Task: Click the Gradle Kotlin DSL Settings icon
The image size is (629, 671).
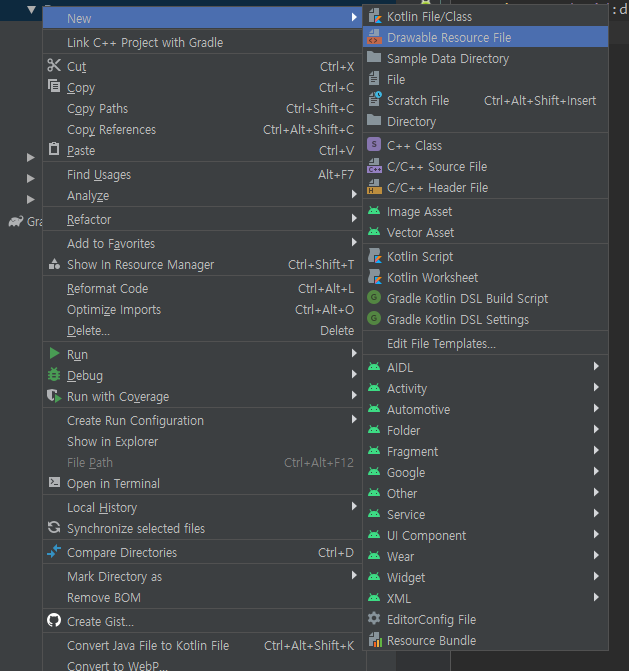Action: [x=374, y=318]
